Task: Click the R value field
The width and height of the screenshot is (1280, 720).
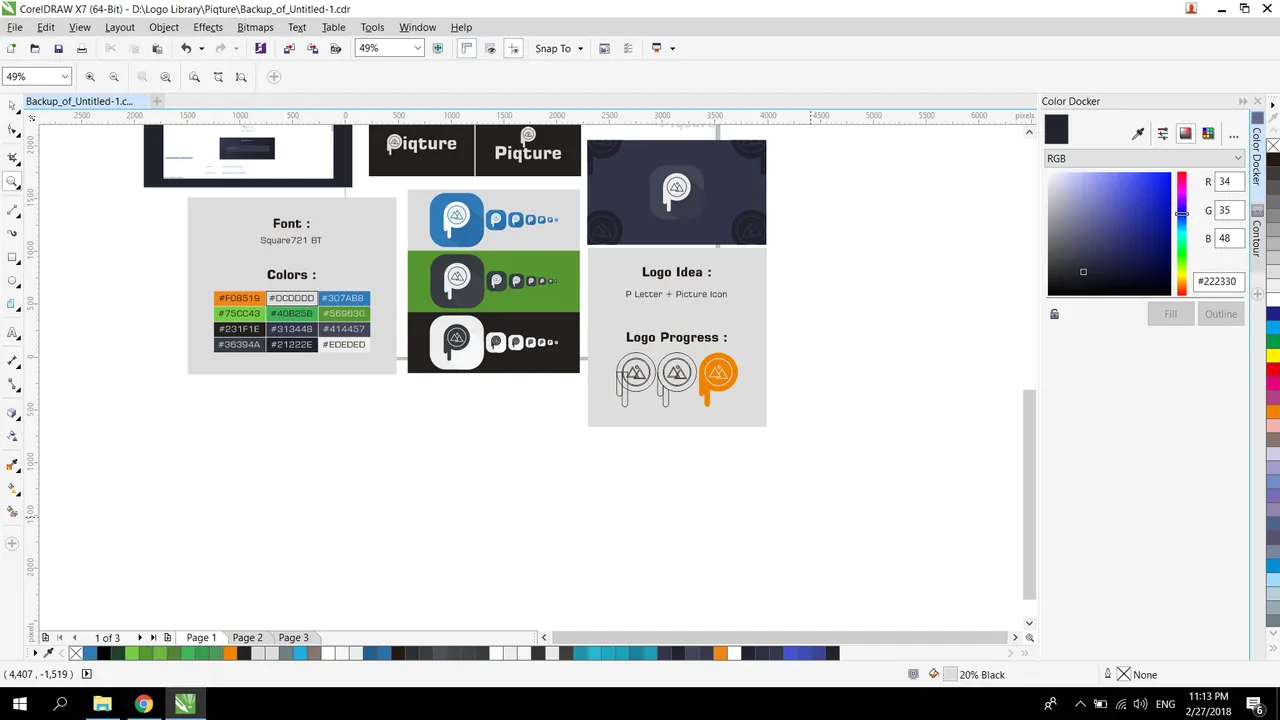Action: point(1230,182)
